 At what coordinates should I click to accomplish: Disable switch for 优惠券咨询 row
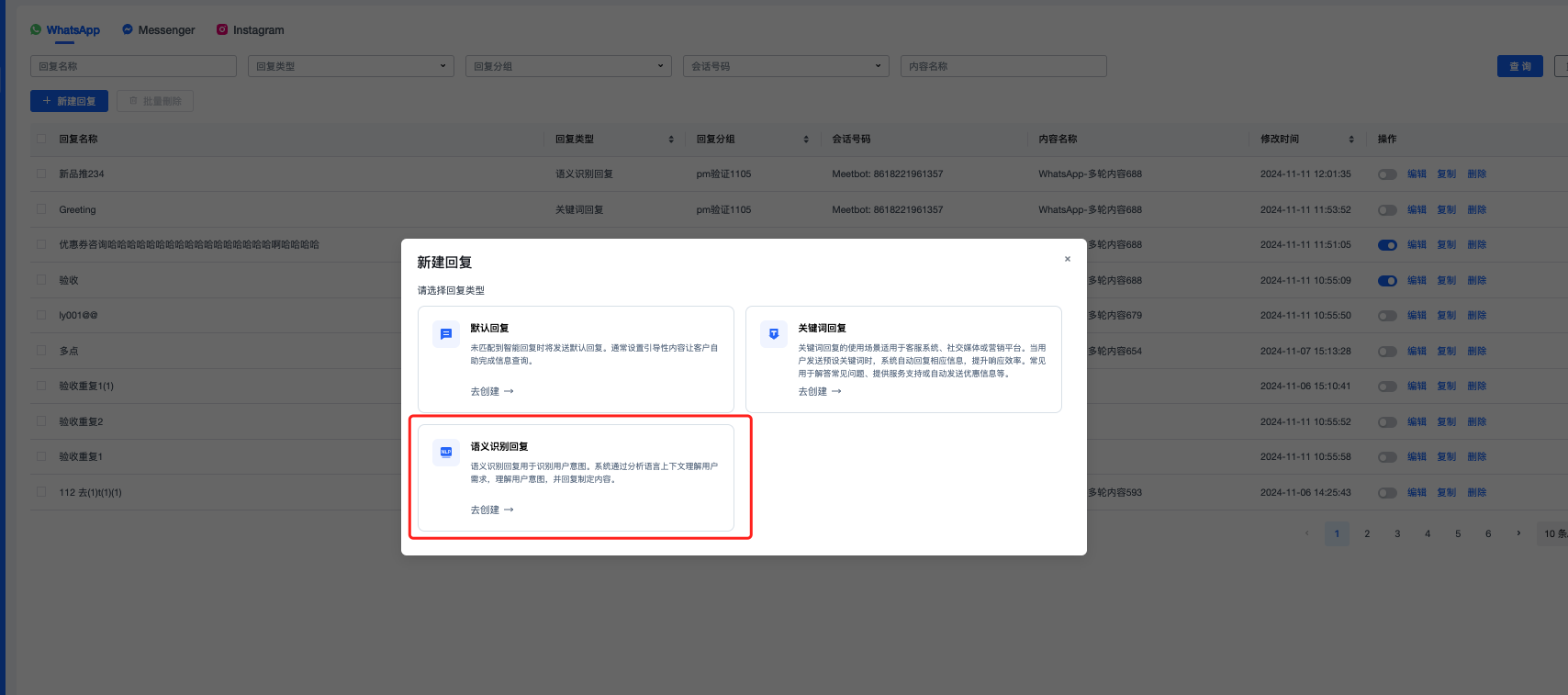1387,245
